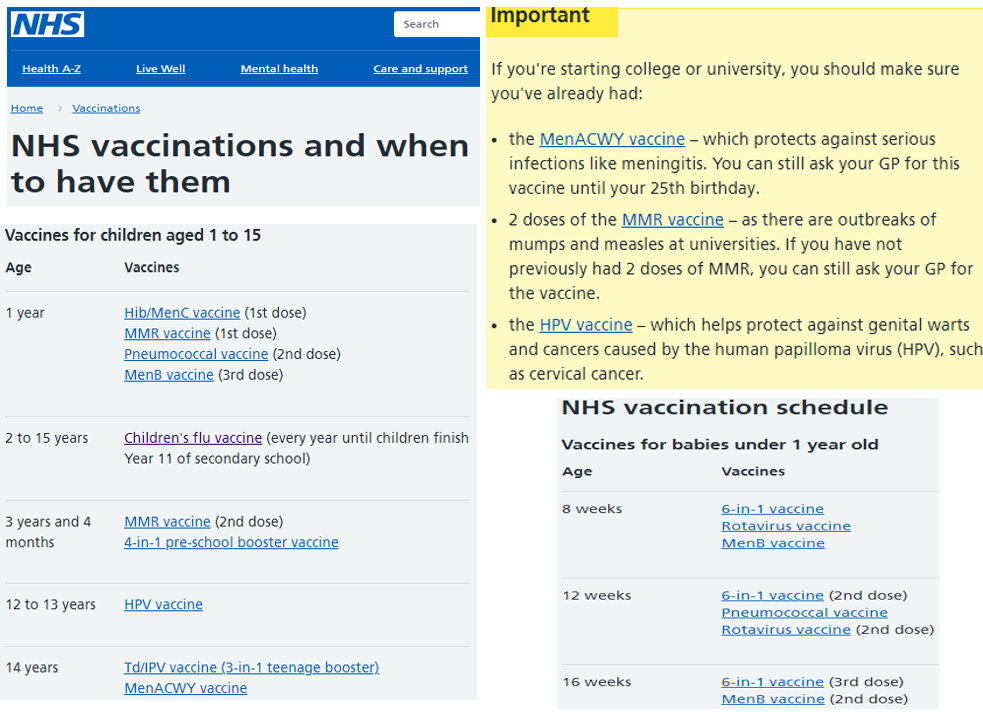The height and width of the screenshot is (712, 983).
Task: Select the '14 years' age cell
Action: tap(32, 668)
